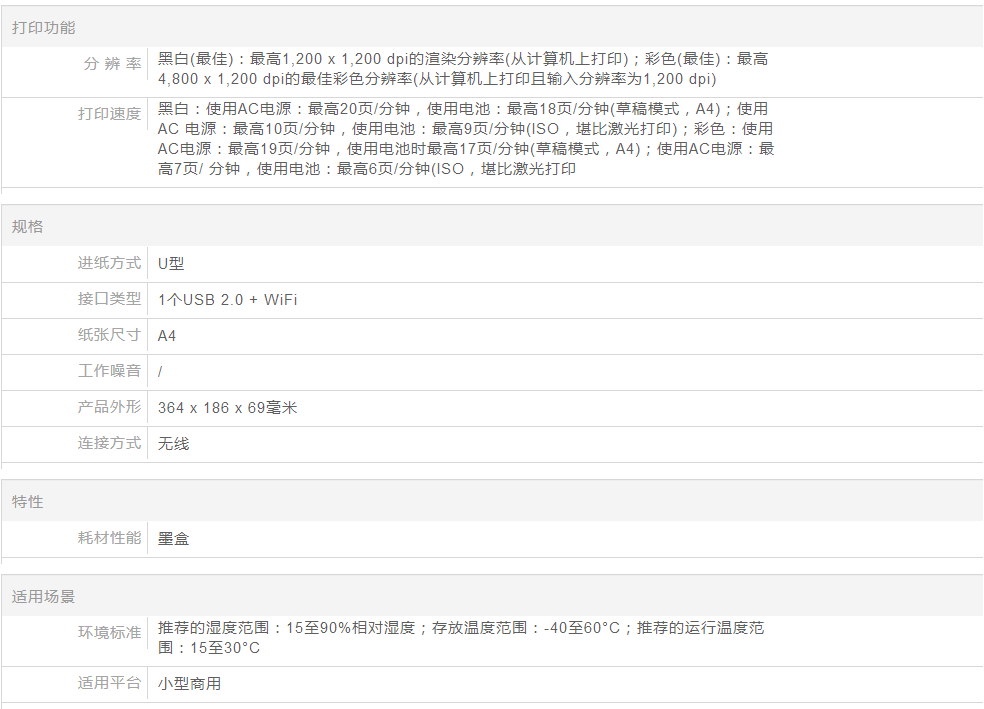Select the 接口类型 label
The height and width of the screenshot is (709, 984).
click(x=109, y=300)
